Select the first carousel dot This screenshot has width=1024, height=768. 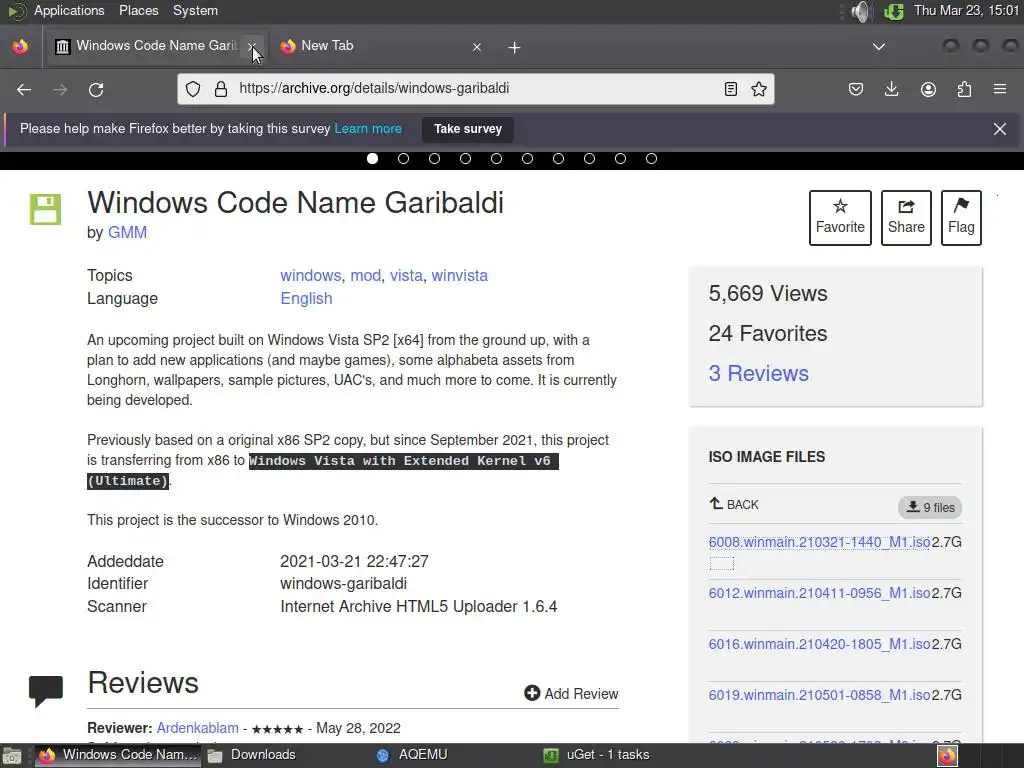pos(372,159)
